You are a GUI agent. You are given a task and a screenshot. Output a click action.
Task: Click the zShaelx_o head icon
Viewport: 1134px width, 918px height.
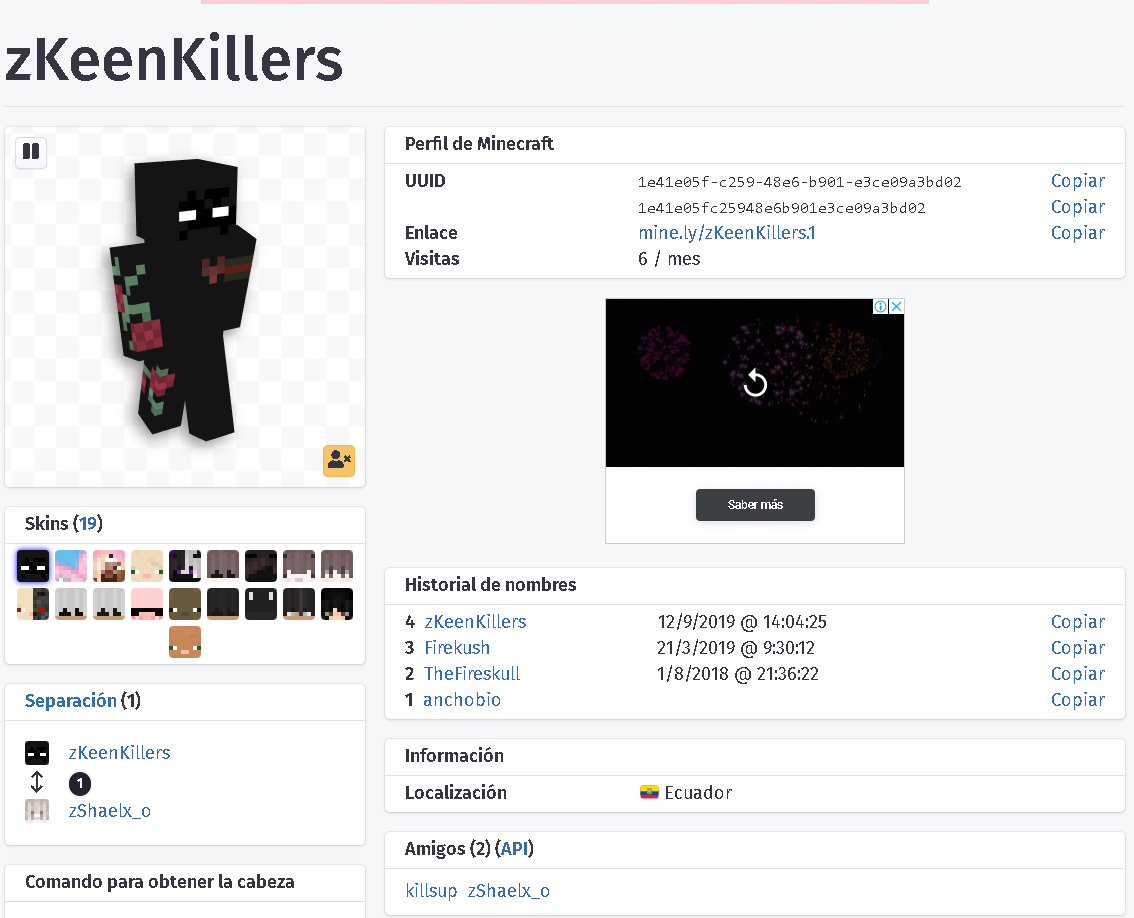coord(37,810)
